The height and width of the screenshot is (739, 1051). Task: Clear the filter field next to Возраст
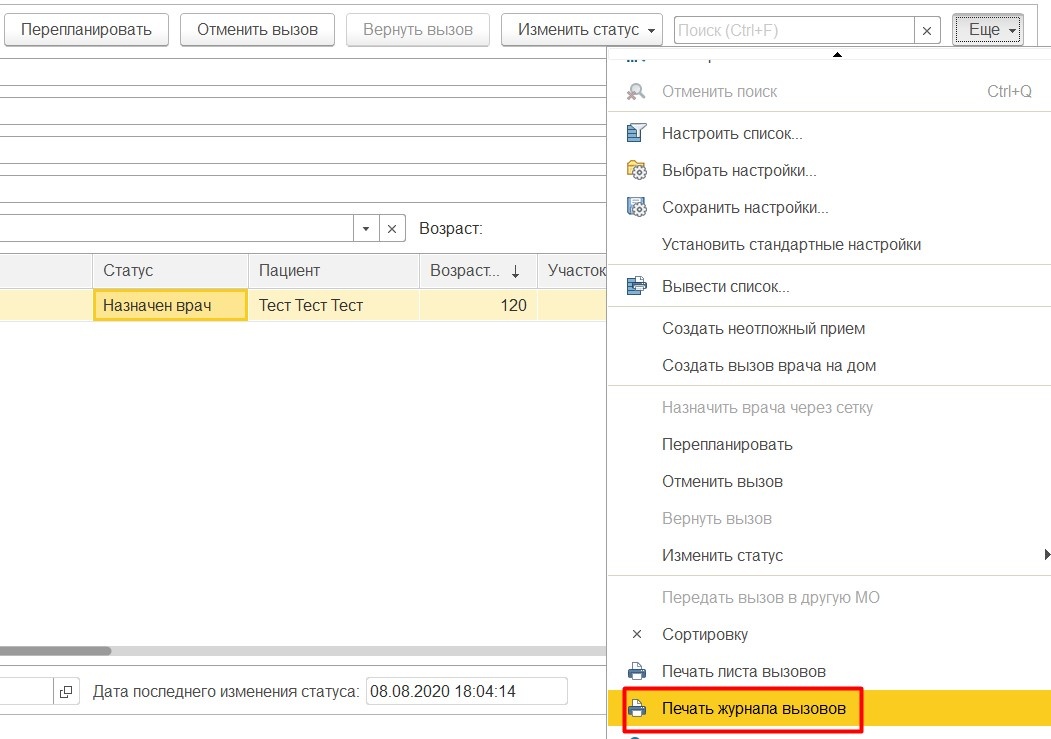tap(392, 229)
